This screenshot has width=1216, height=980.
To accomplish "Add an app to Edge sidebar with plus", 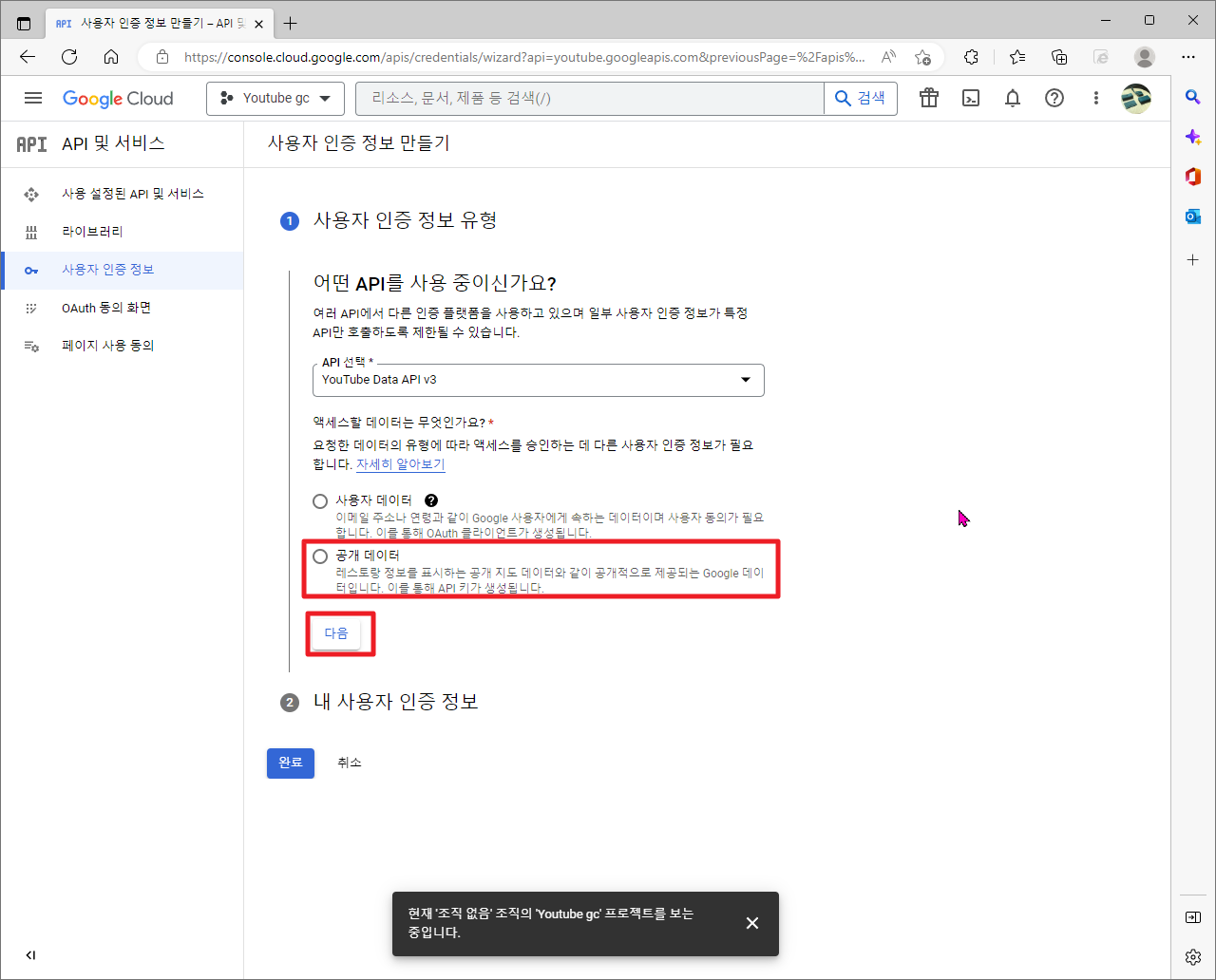I will pyautogui.click(x=1193, y=259).
